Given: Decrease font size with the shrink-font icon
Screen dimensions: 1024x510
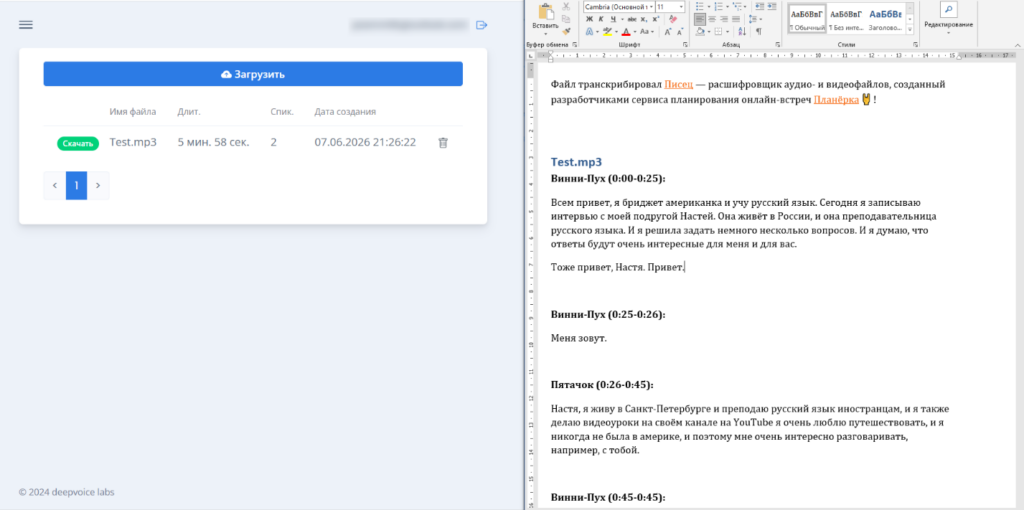Looking at the screenshot, I should [679, 31].
